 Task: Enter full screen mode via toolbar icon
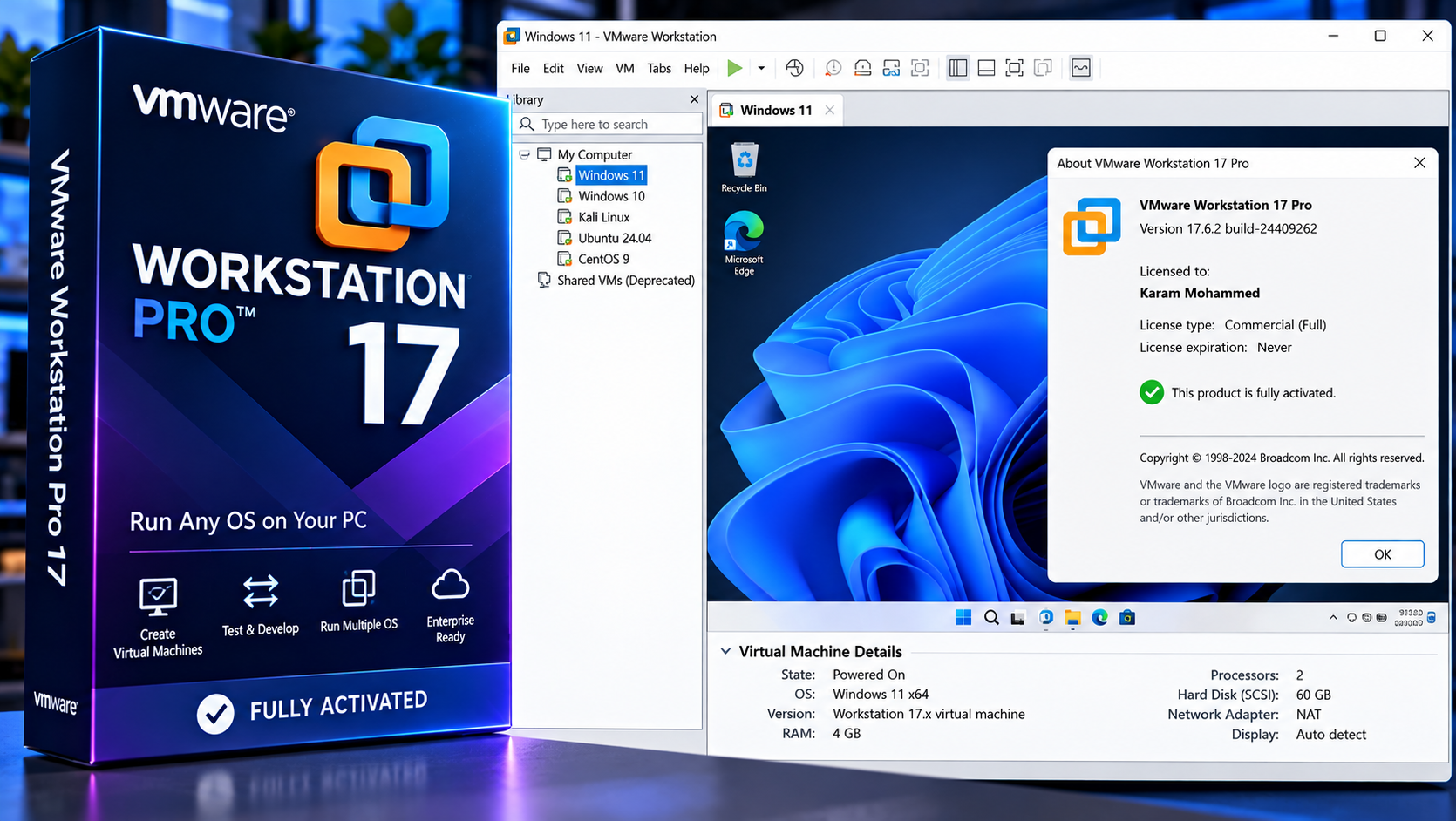(1014, 68)
